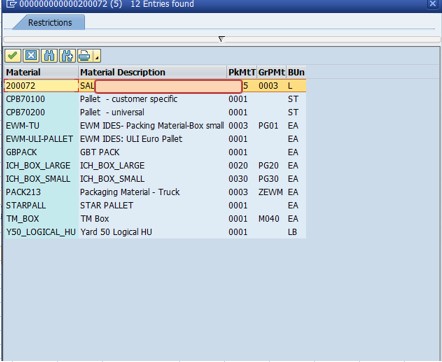Click 'TM Box' description
Screen dimensions: 442x362
tap(95, 219)
